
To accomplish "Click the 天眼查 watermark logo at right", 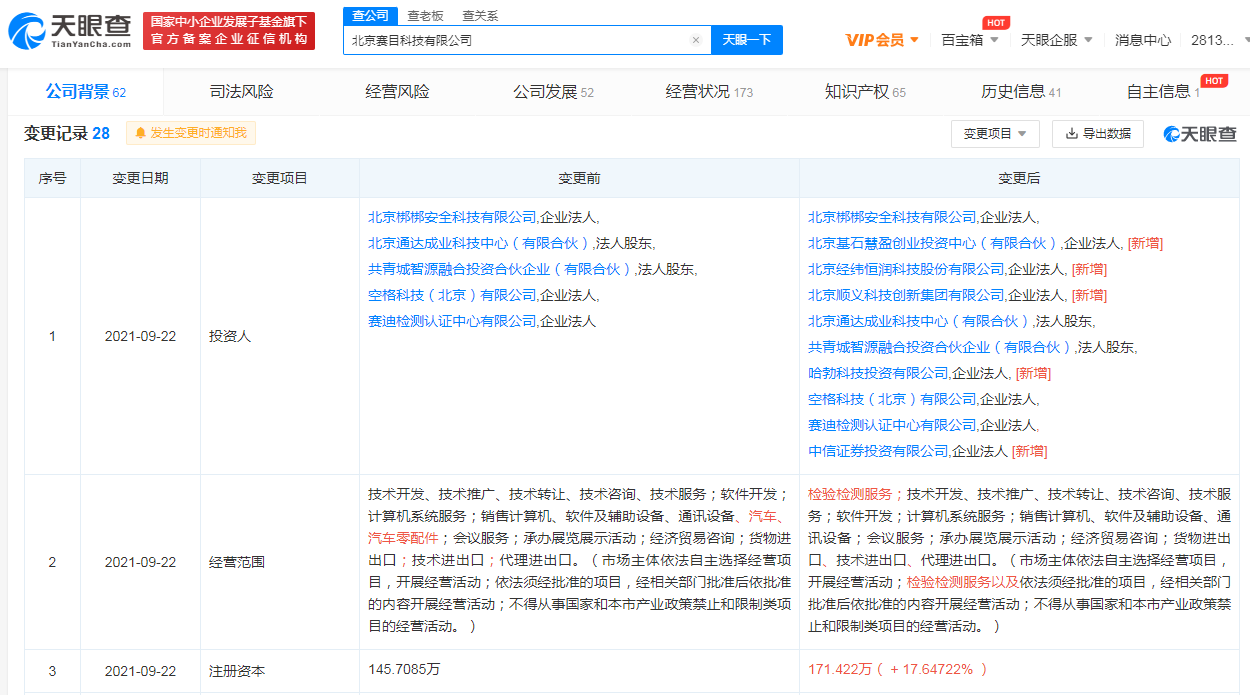I will point(1200,134).
